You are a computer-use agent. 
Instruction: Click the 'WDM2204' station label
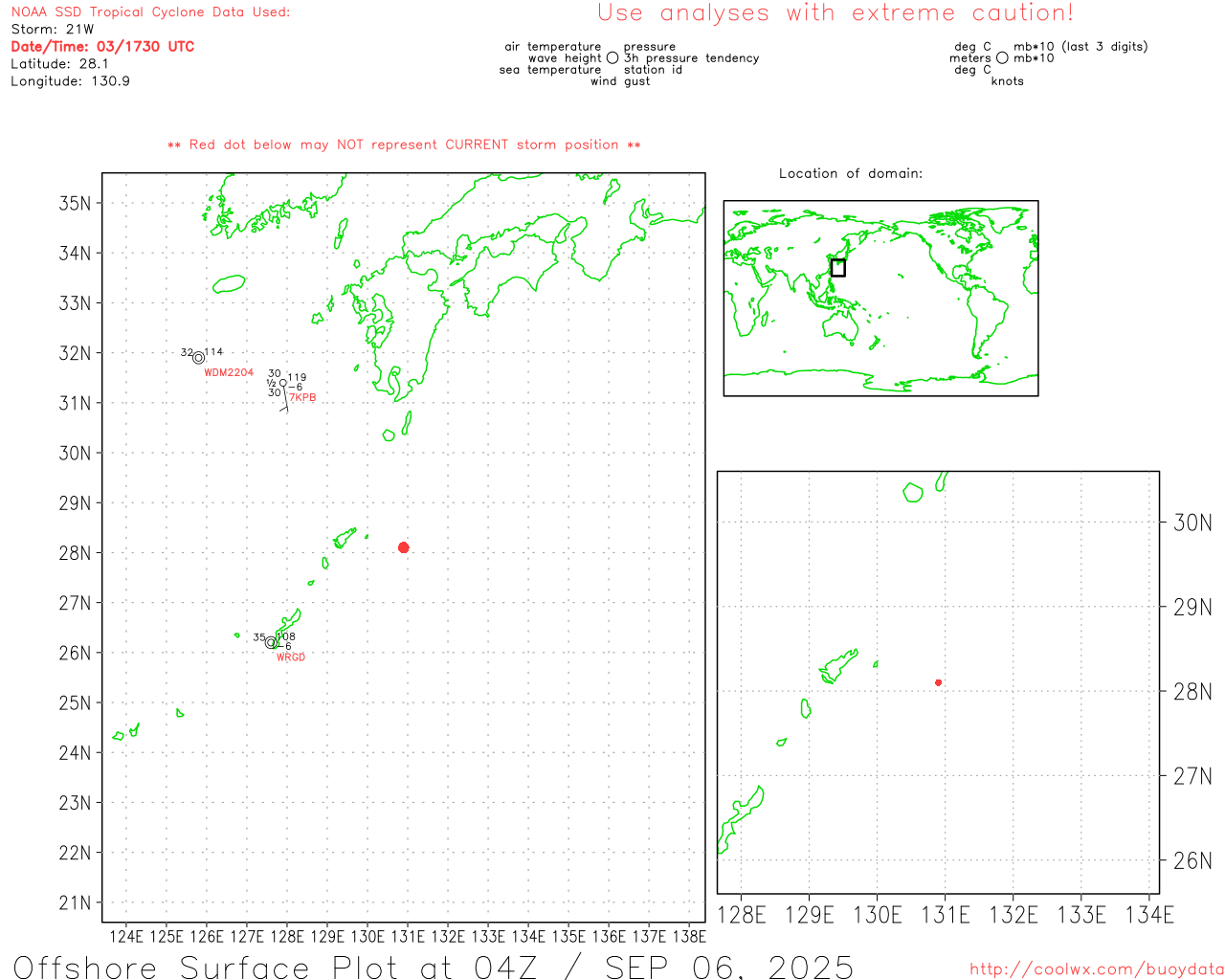point(229,372)
